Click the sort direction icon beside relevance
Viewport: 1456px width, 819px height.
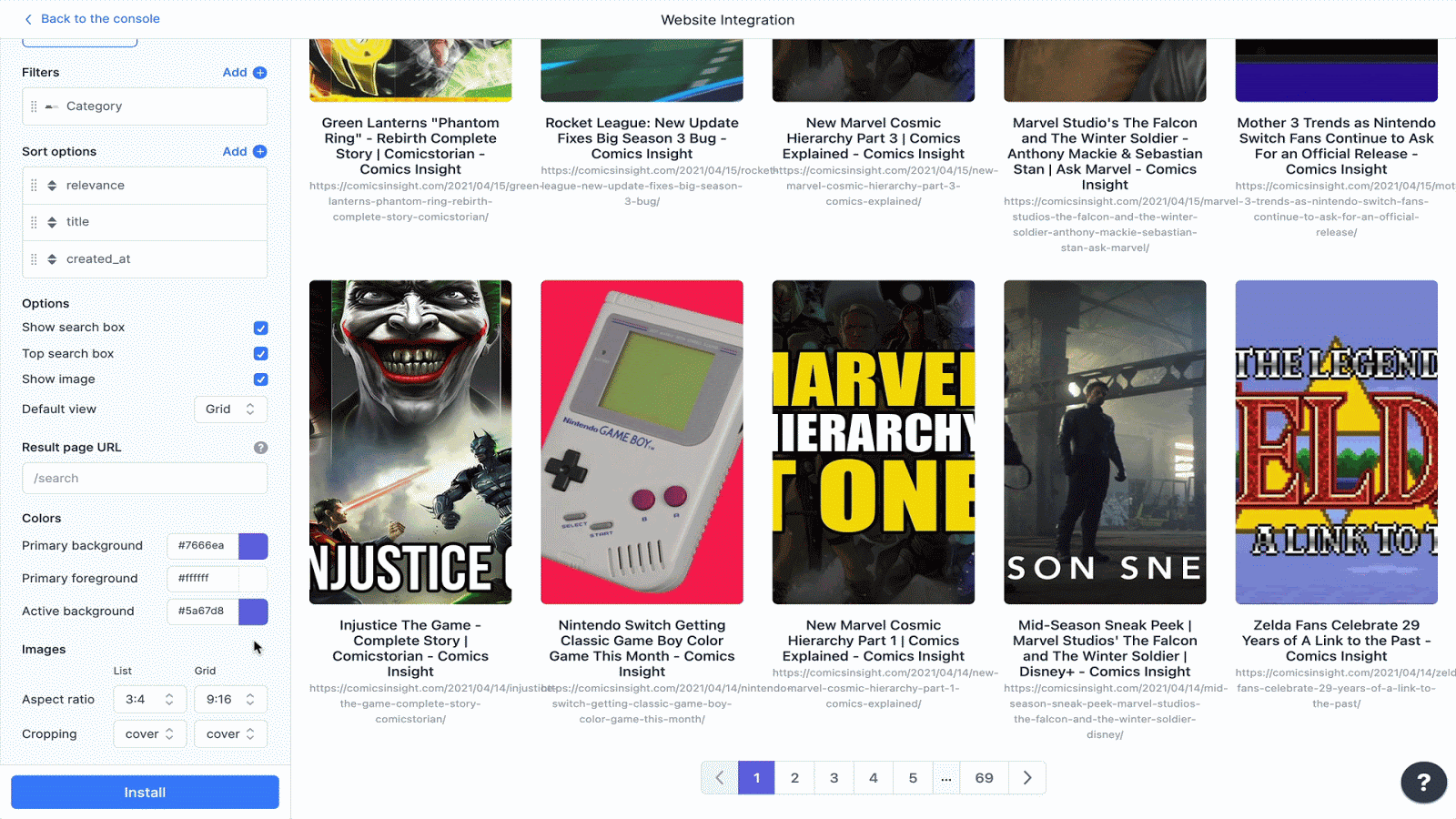click(x=52, y=186)
